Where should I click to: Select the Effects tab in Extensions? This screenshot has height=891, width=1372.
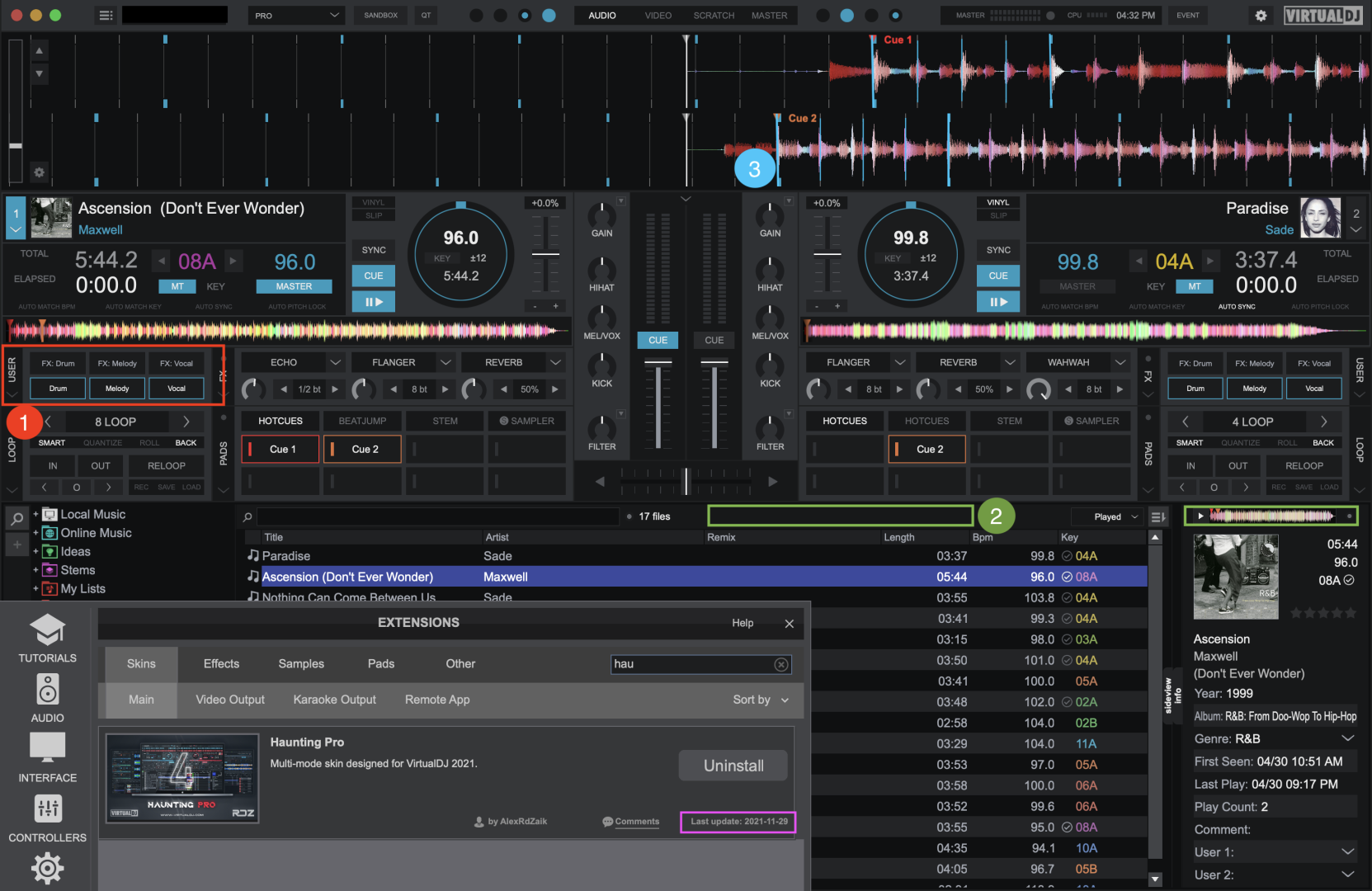pyautogui.click(x=221, y=664)
